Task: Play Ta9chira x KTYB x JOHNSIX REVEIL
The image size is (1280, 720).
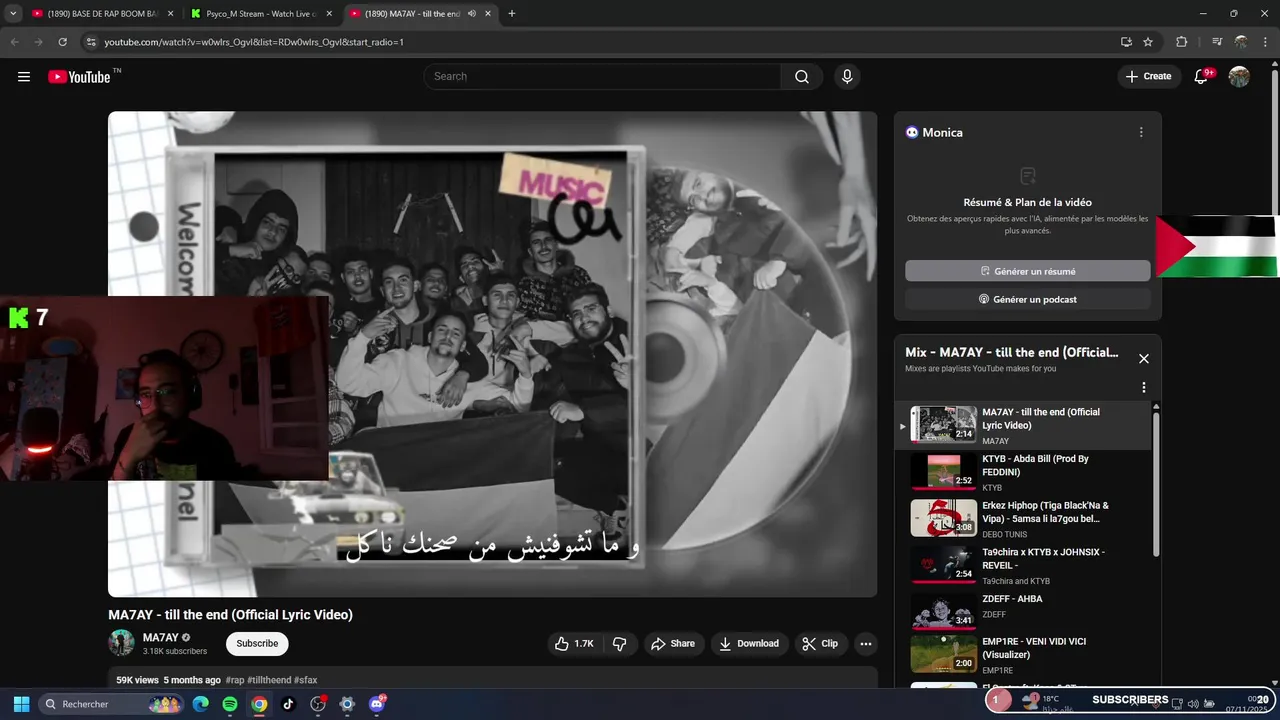Action: [1024, 565]
